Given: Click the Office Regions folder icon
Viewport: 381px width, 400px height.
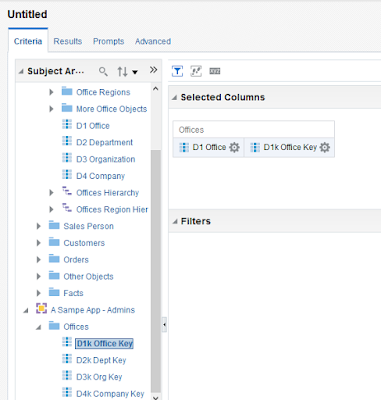Looking at the screenshot, I should pyautogui.click(x=67, y=91).
